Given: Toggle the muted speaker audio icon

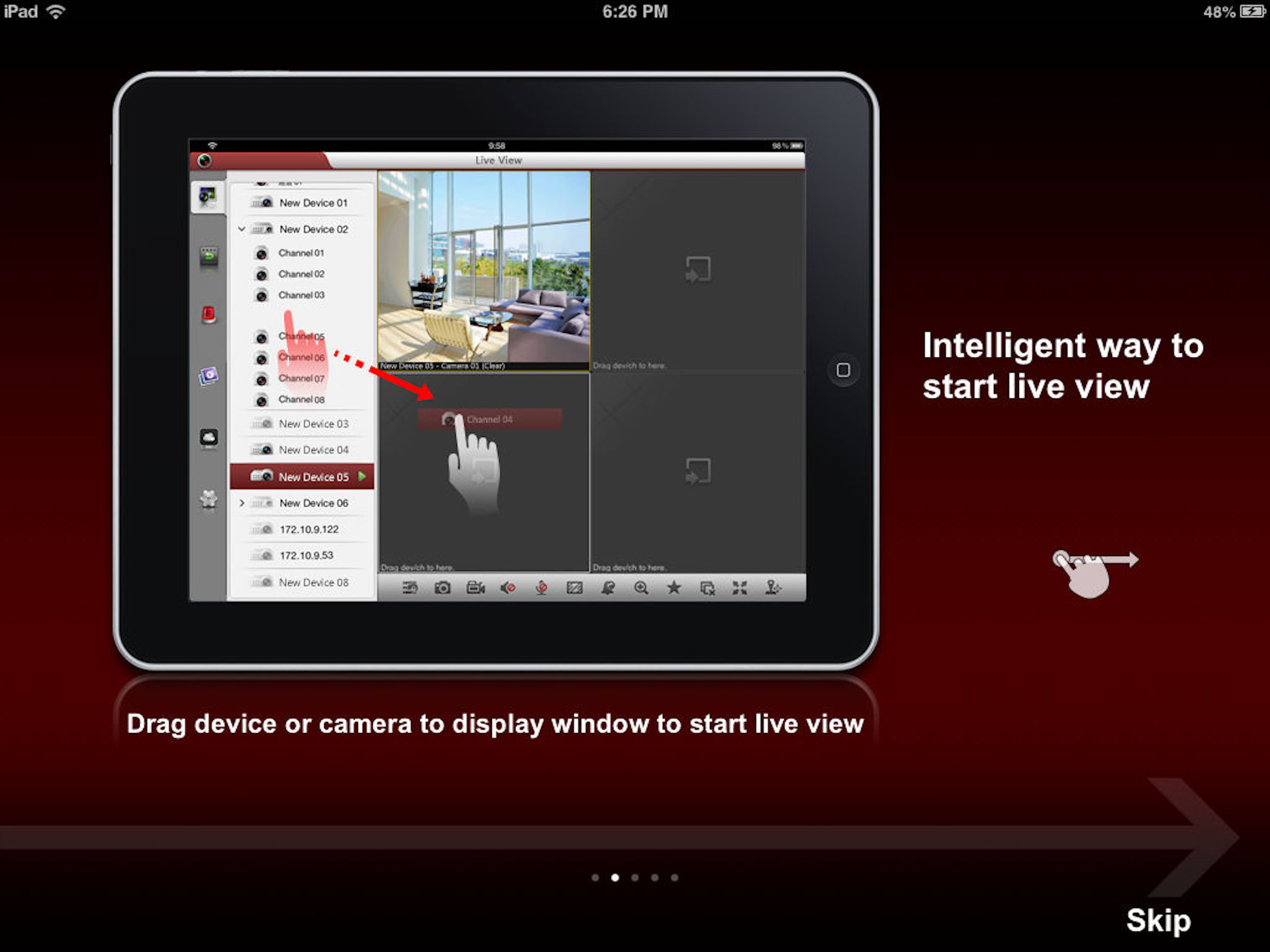Looking at the screenshot, I should (508, 588).
